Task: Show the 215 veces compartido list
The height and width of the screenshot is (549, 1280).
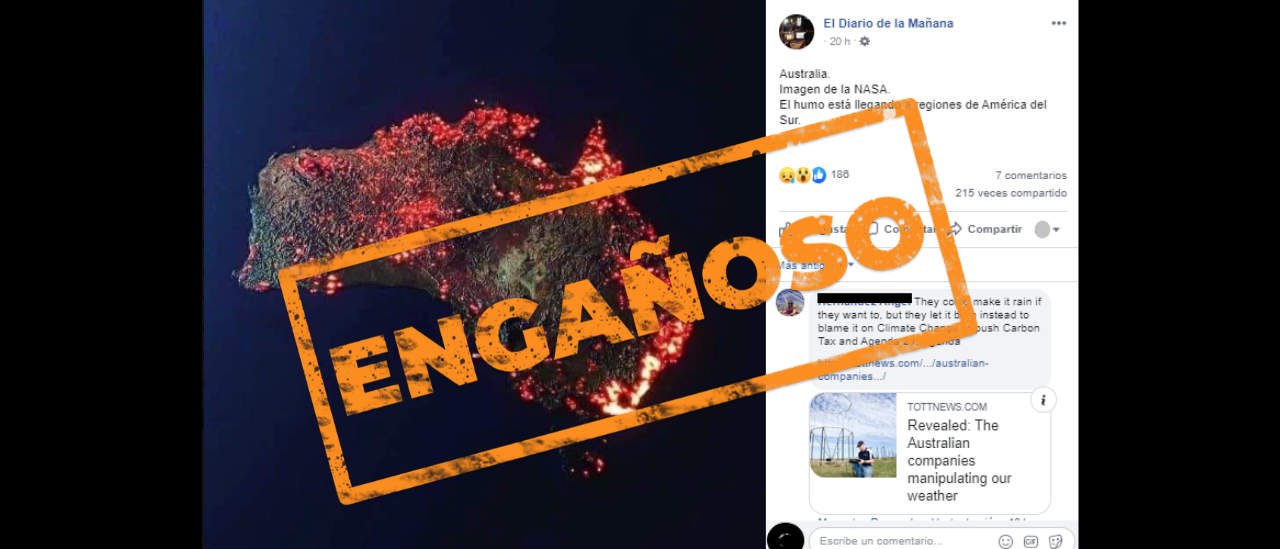Action: (1010, 193)
